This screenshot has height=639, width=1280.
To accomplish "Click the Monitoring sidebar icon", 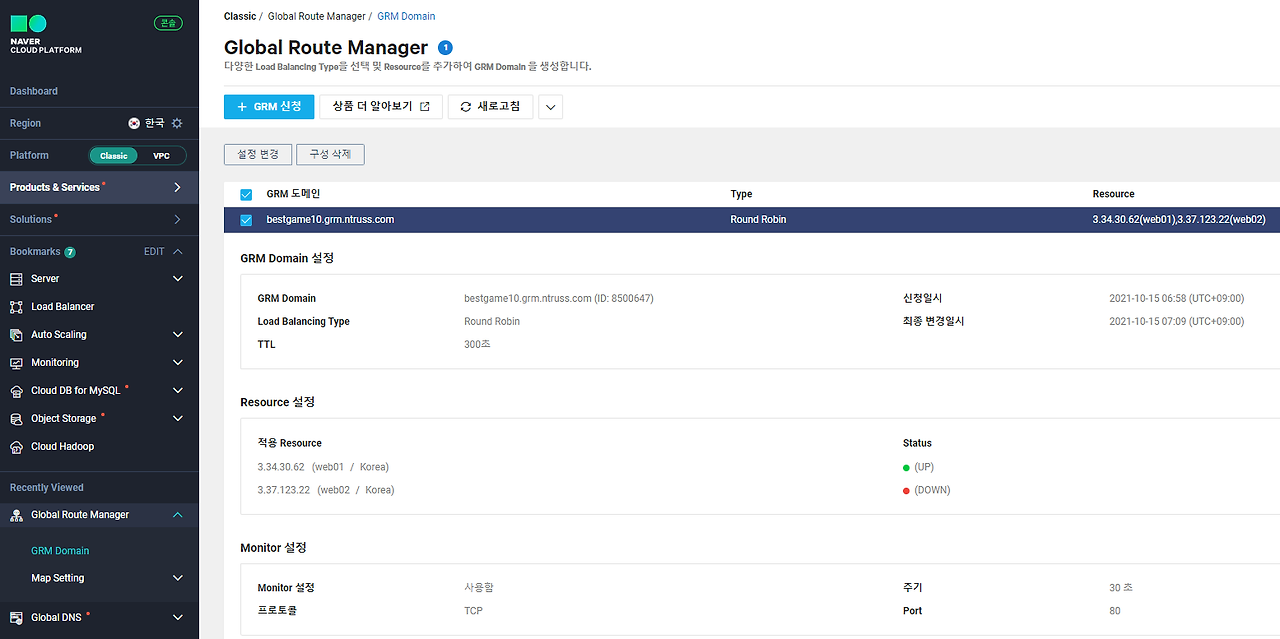I will [x=16, y=363].
